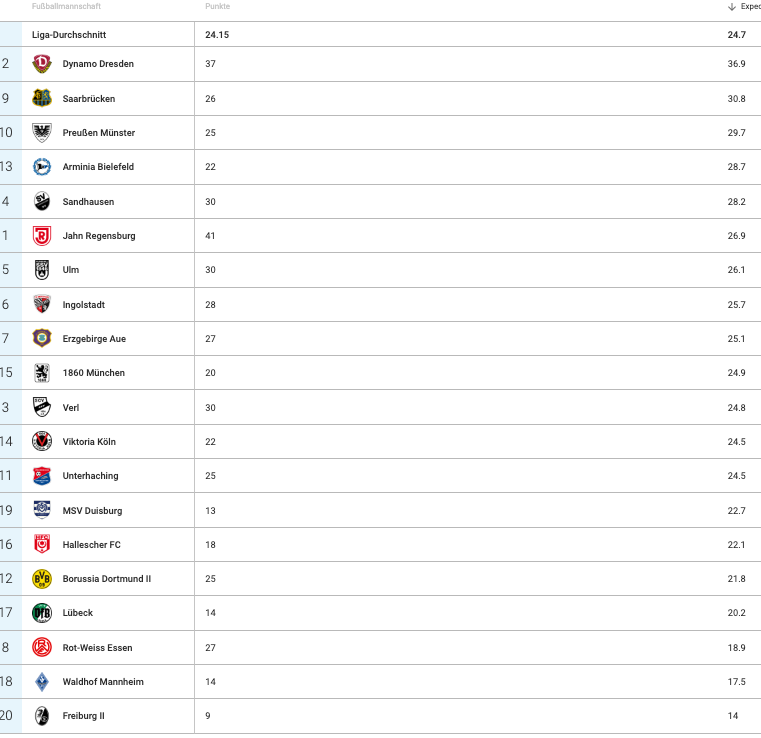761x738 pixels.
Task: Click the Saarbrücken club crest
Action: (x=42, y=98)
